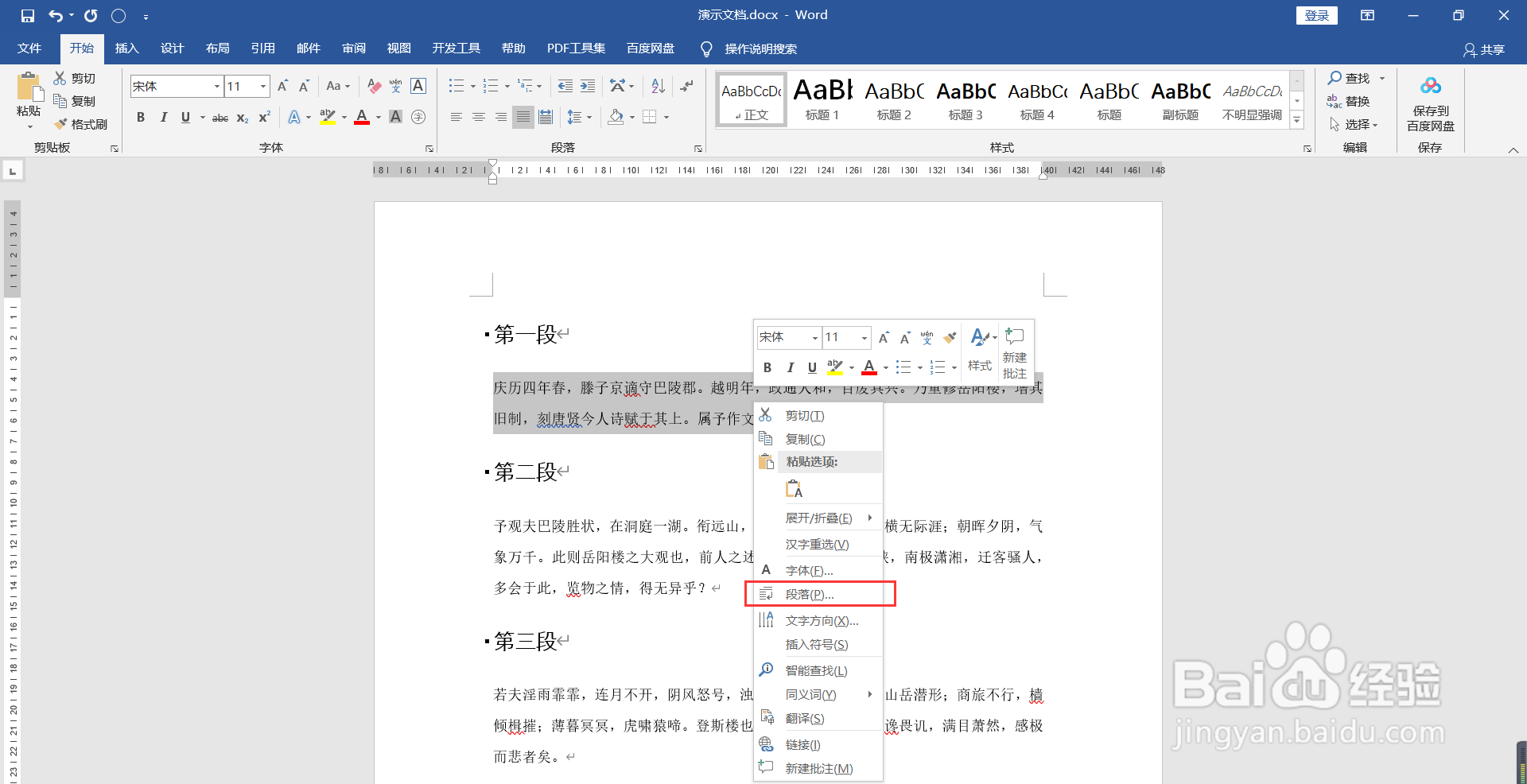
Task: Toggle Underline formatting in the ribbon
Action: tap(185, 117)
